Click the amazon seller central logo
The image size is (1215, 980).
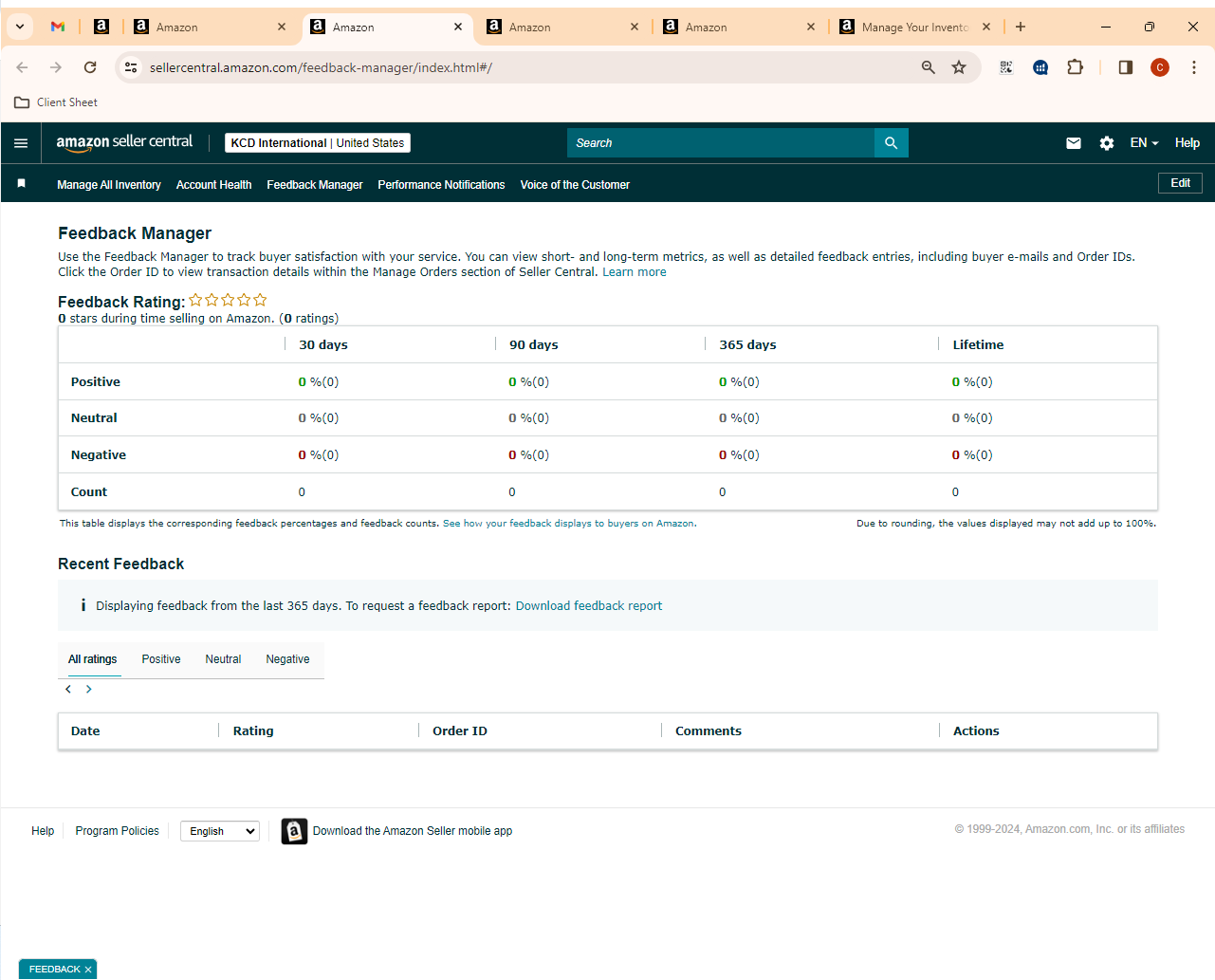(x=124, y=142)
